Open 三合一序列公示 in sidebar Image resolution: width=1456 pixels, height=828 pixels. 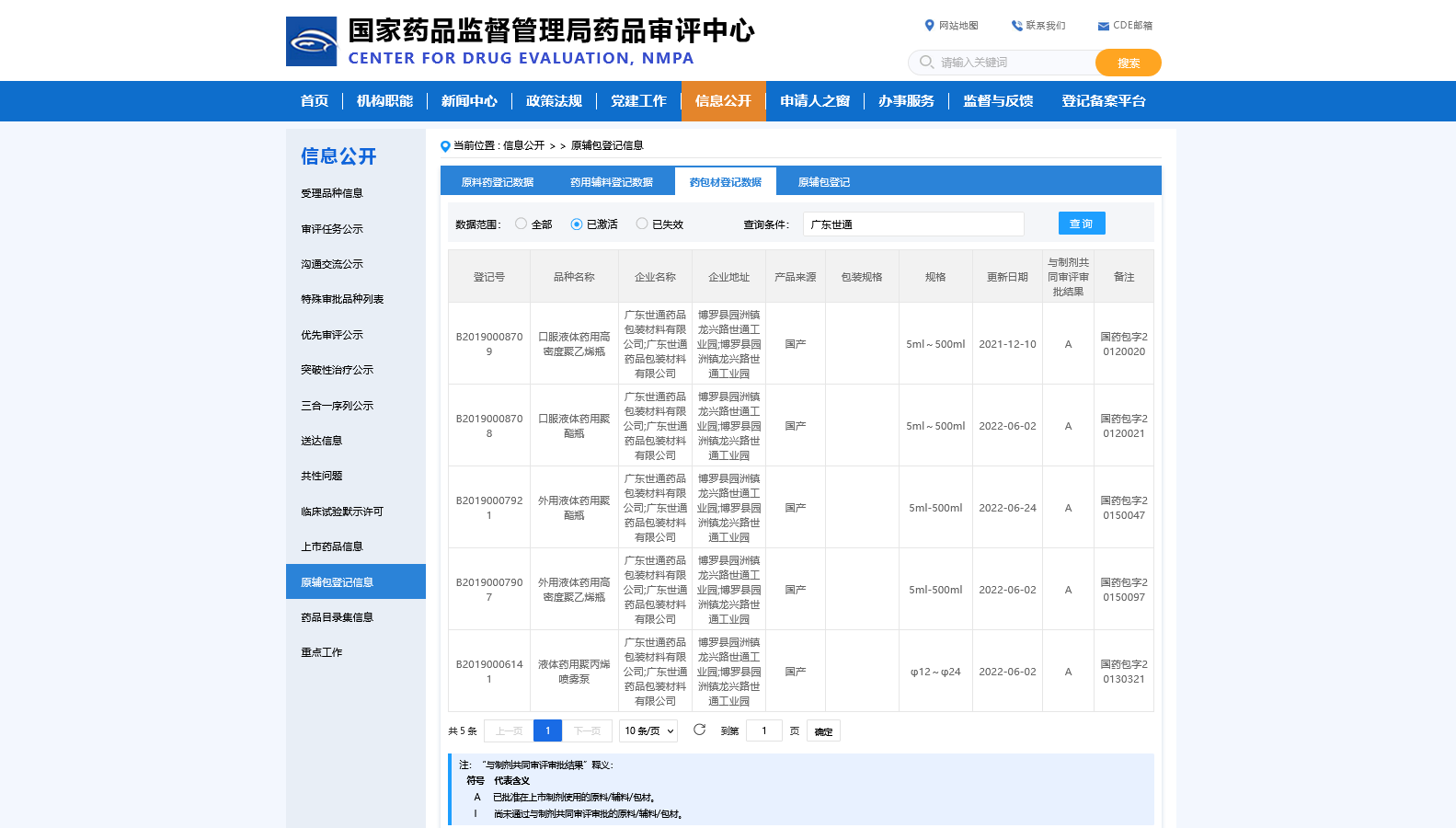coord(355,406)
